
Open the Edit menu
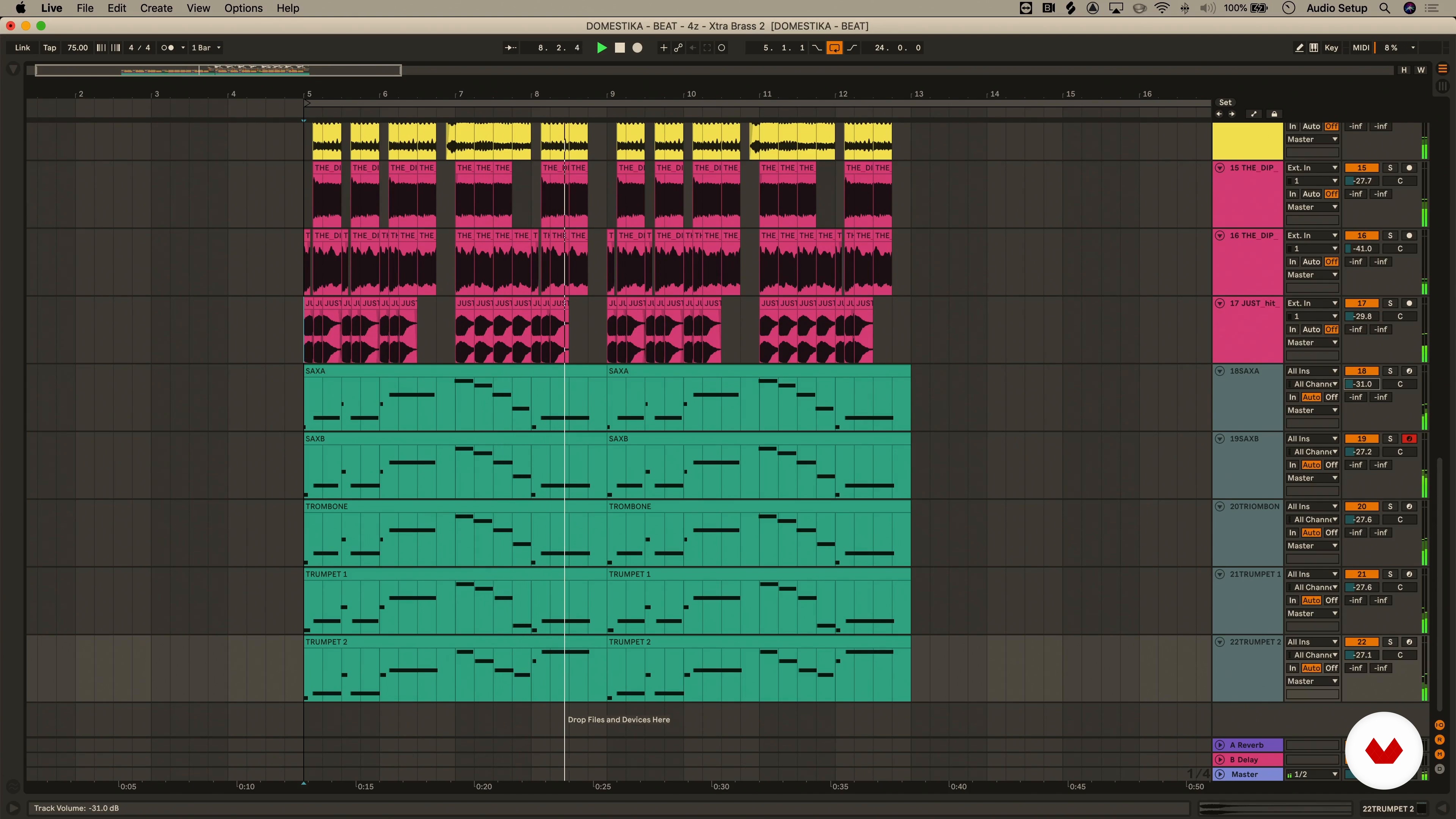pos(116,8)
